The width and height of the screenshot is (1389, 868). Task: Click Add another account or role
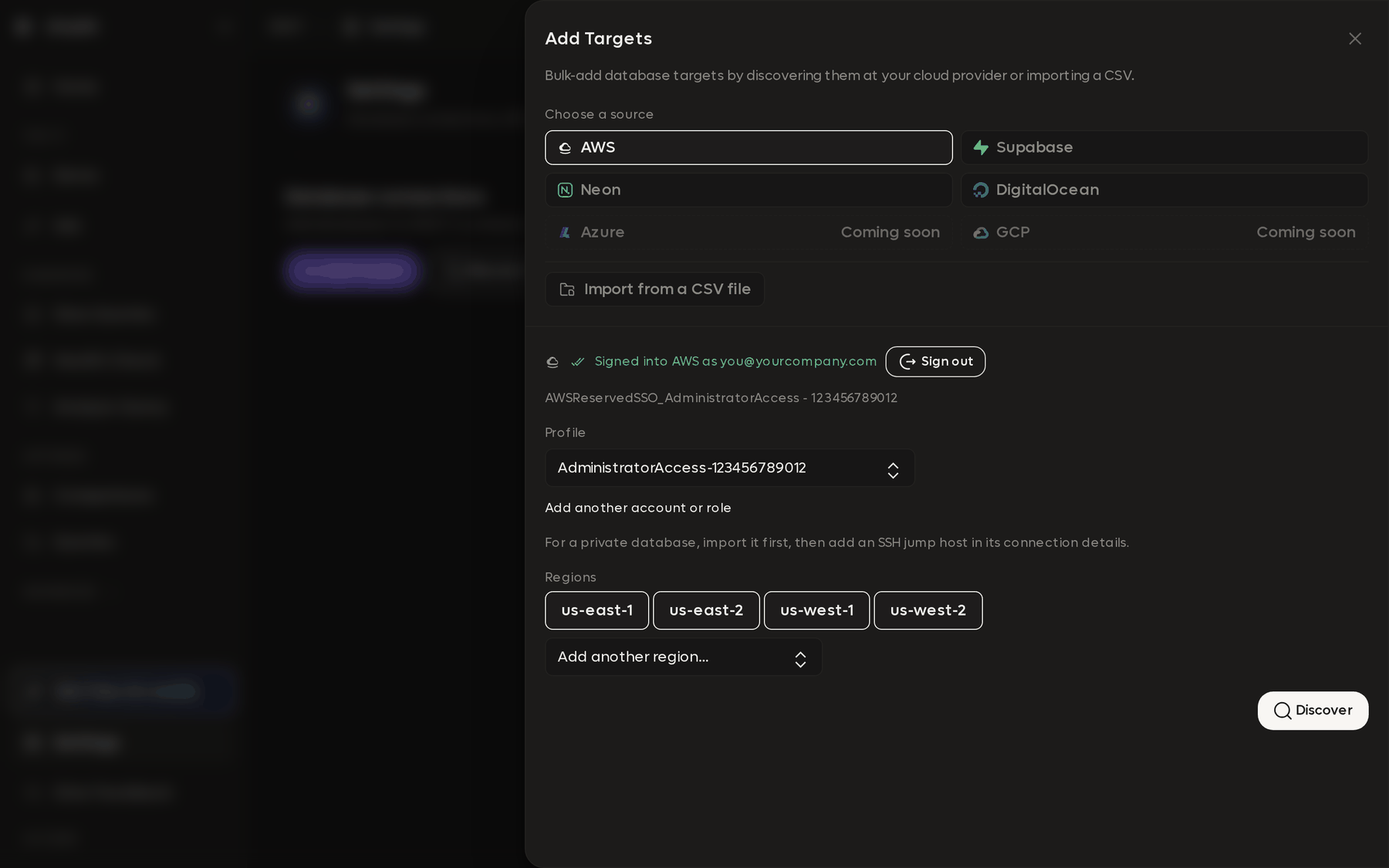click(x=638, y=508)
